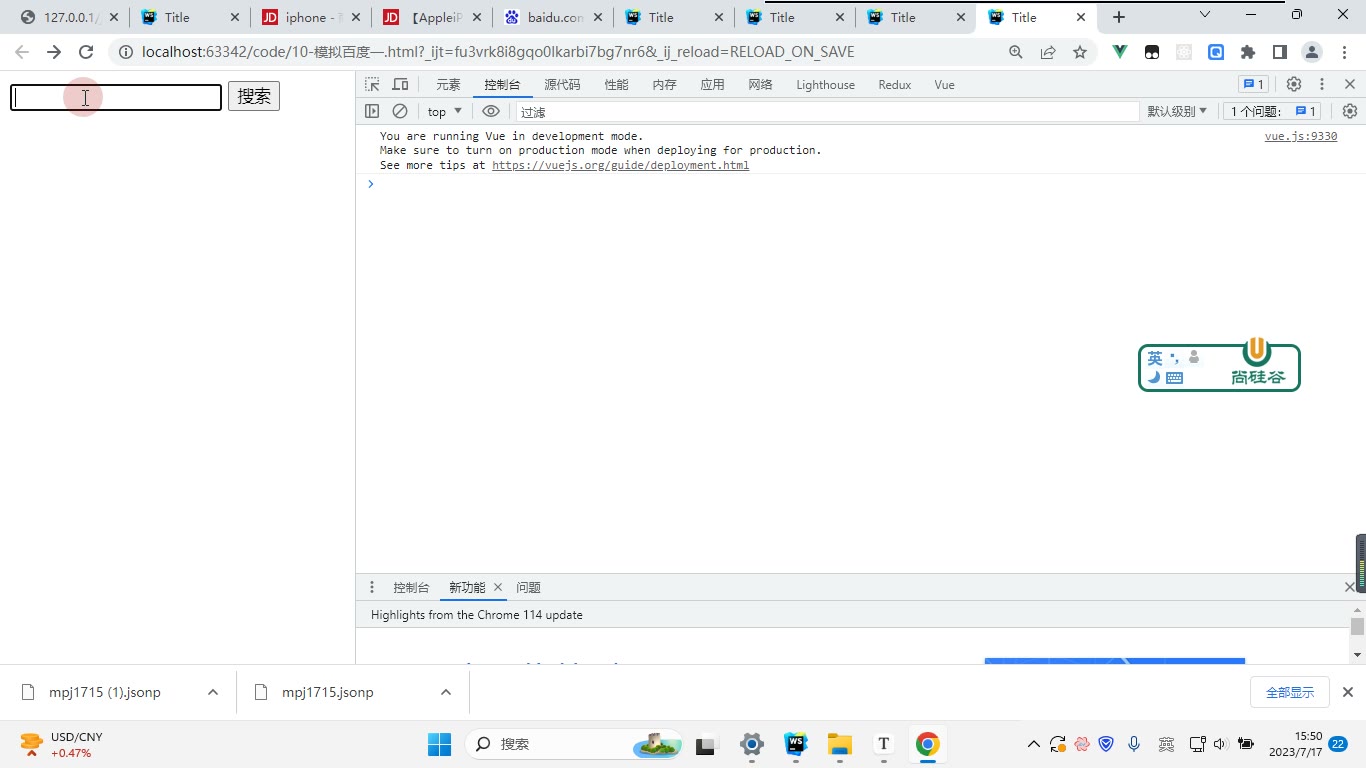Open the 网络 panel tab
Screen dimensions: 1366x768
(760, 85)
